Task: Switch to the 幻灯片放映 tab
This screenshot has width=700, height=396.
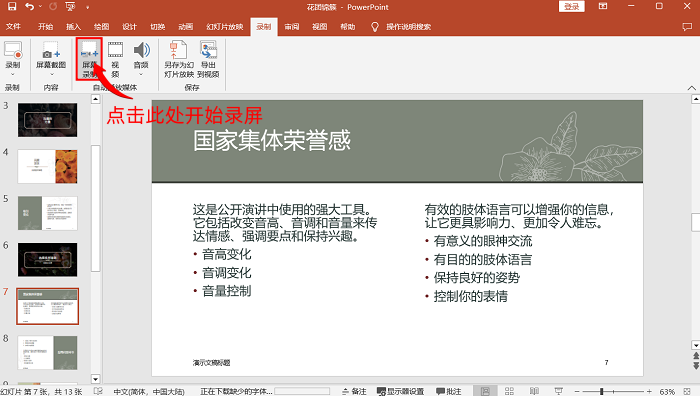Action: click(225, 27)
